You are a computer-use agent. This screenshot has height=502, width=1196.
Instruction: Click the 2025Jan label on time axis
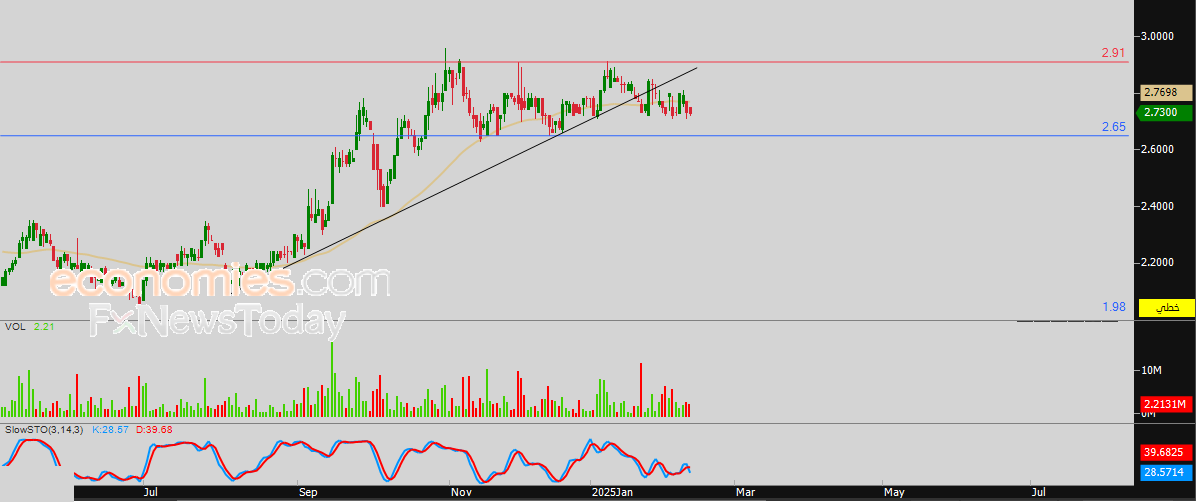611,493
